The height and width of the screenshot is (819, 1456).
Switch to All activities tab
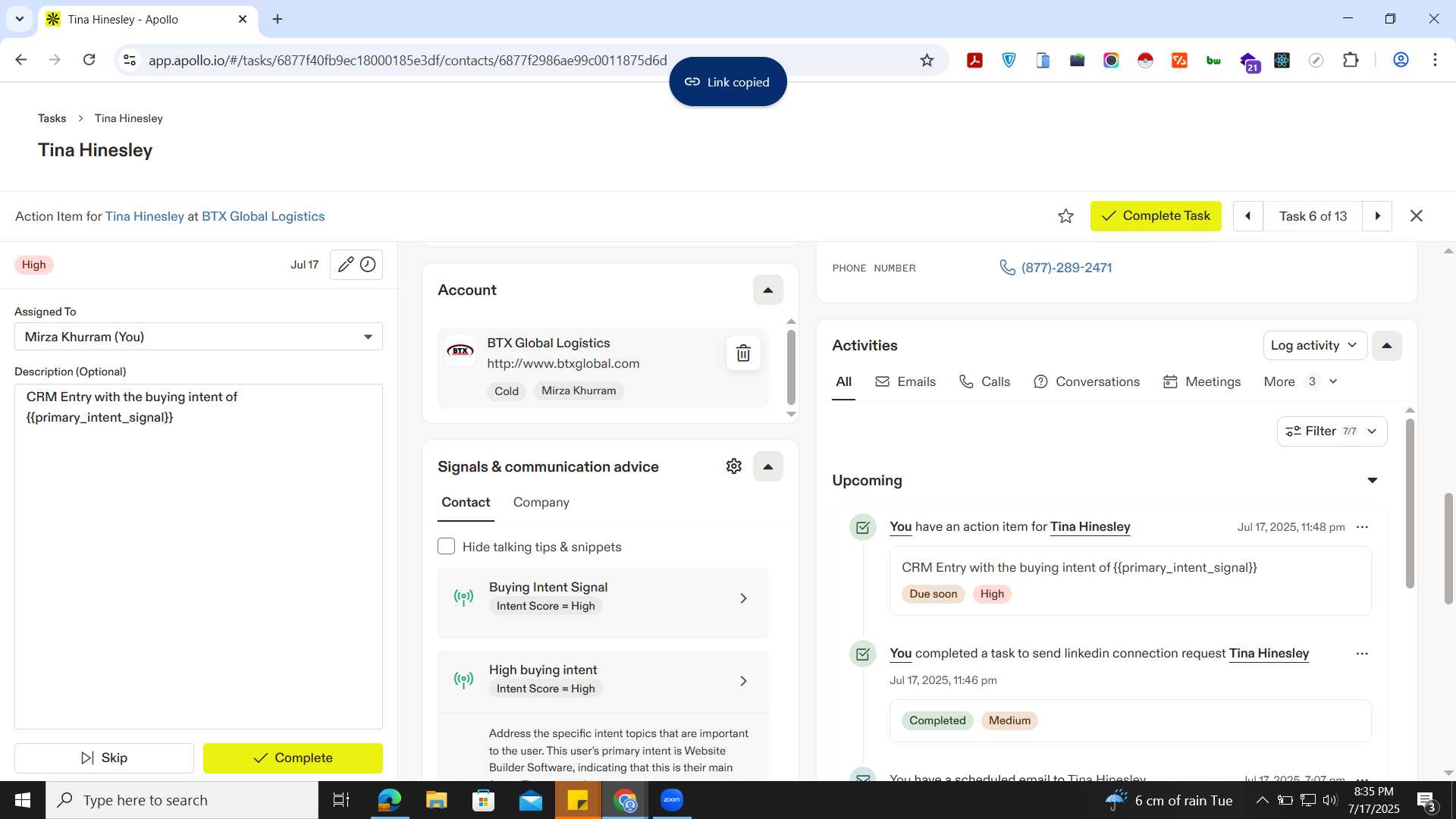843,381
